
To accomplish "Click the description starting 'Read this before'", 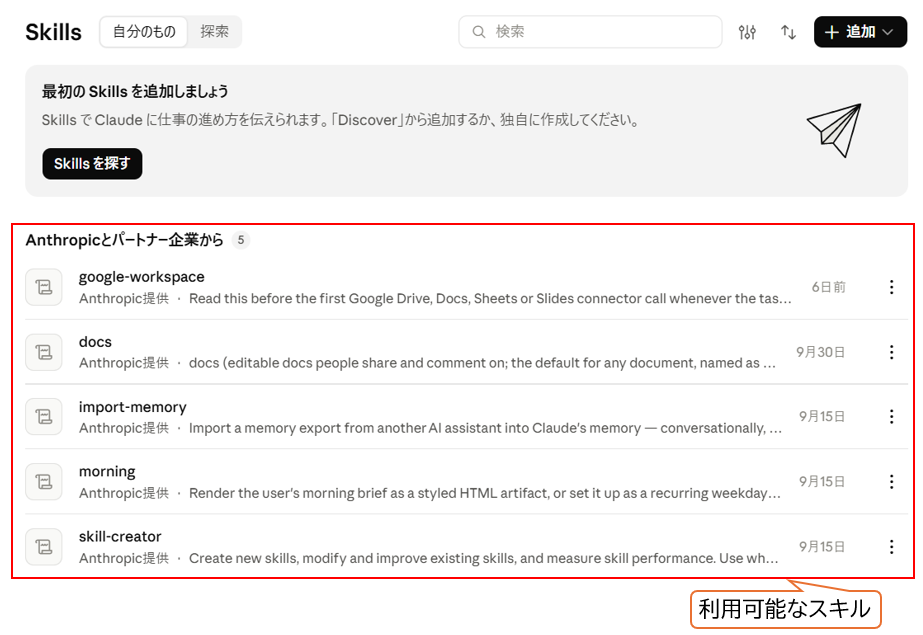I will [490, 298].
